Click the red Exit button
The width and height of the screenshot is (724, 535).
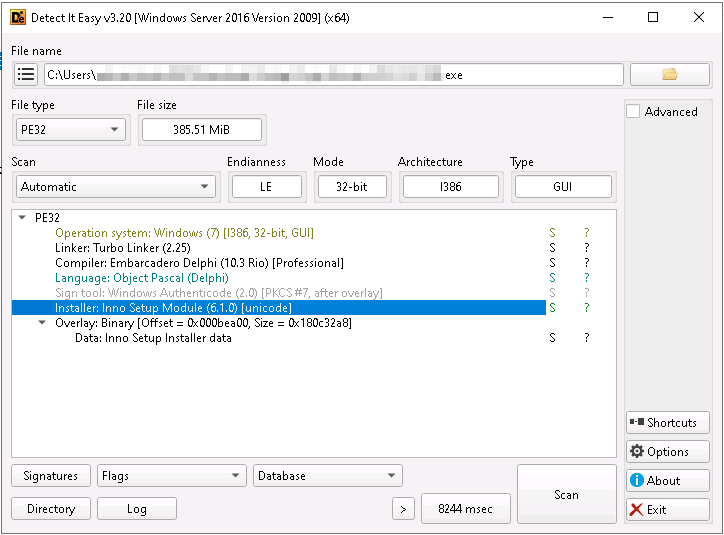click(667, 510)
